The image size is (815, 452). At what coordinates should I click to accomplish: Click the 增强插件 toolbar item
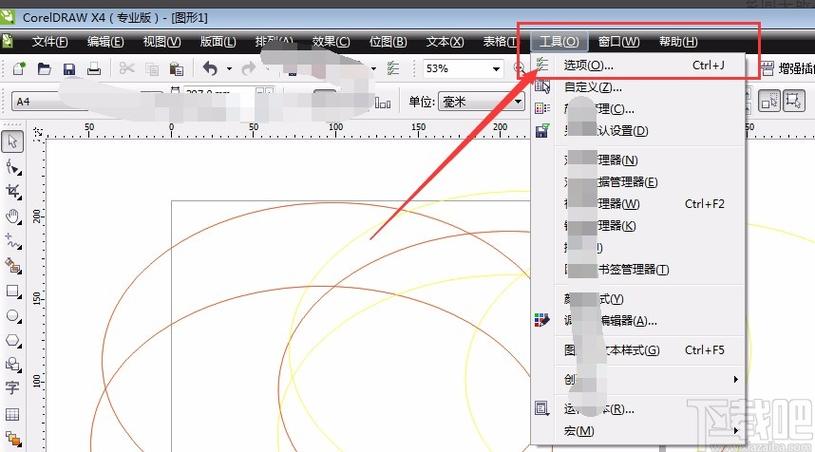click(x=788, y=68)
